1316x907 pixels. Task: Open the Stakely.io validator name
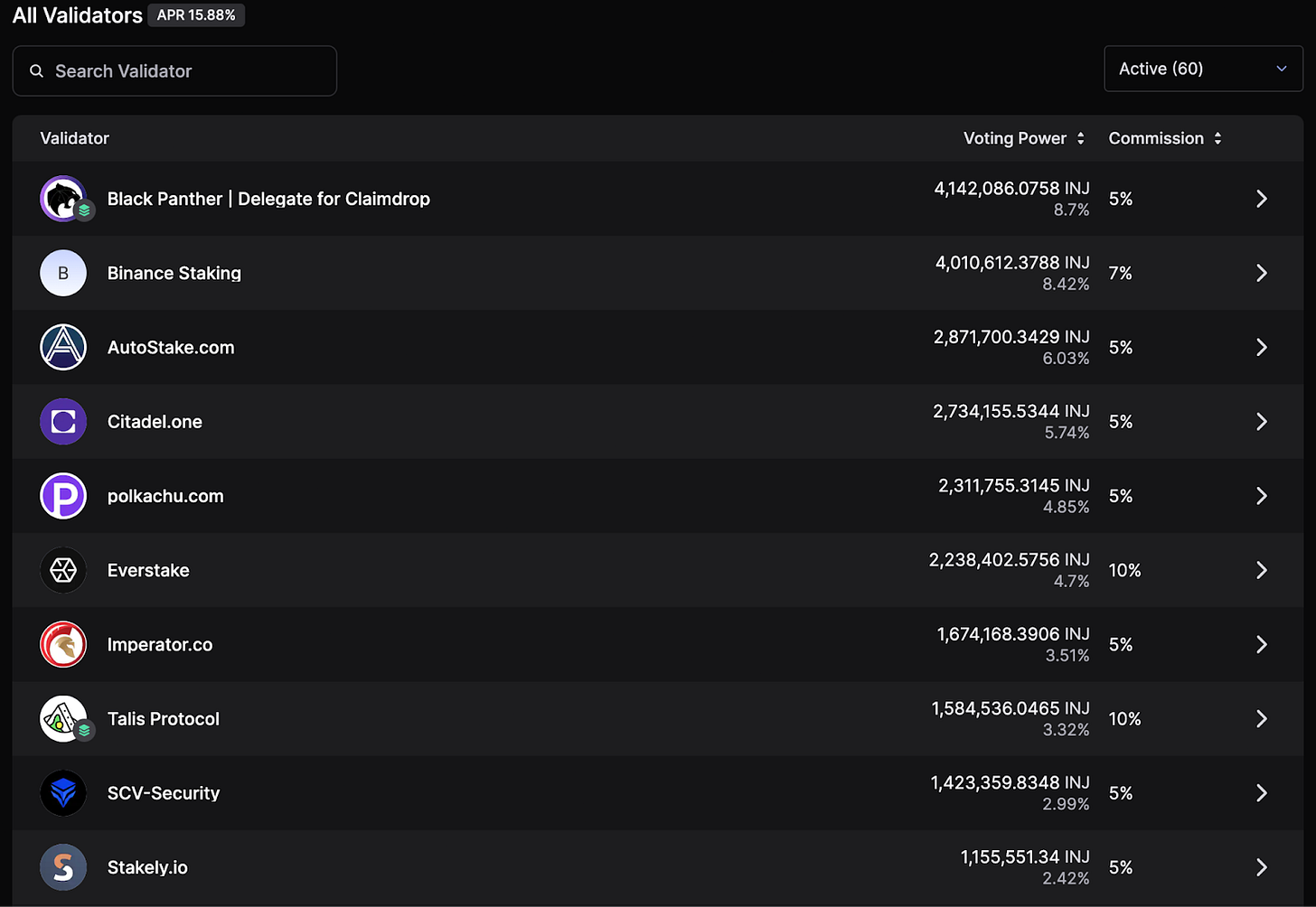point(147,867)
